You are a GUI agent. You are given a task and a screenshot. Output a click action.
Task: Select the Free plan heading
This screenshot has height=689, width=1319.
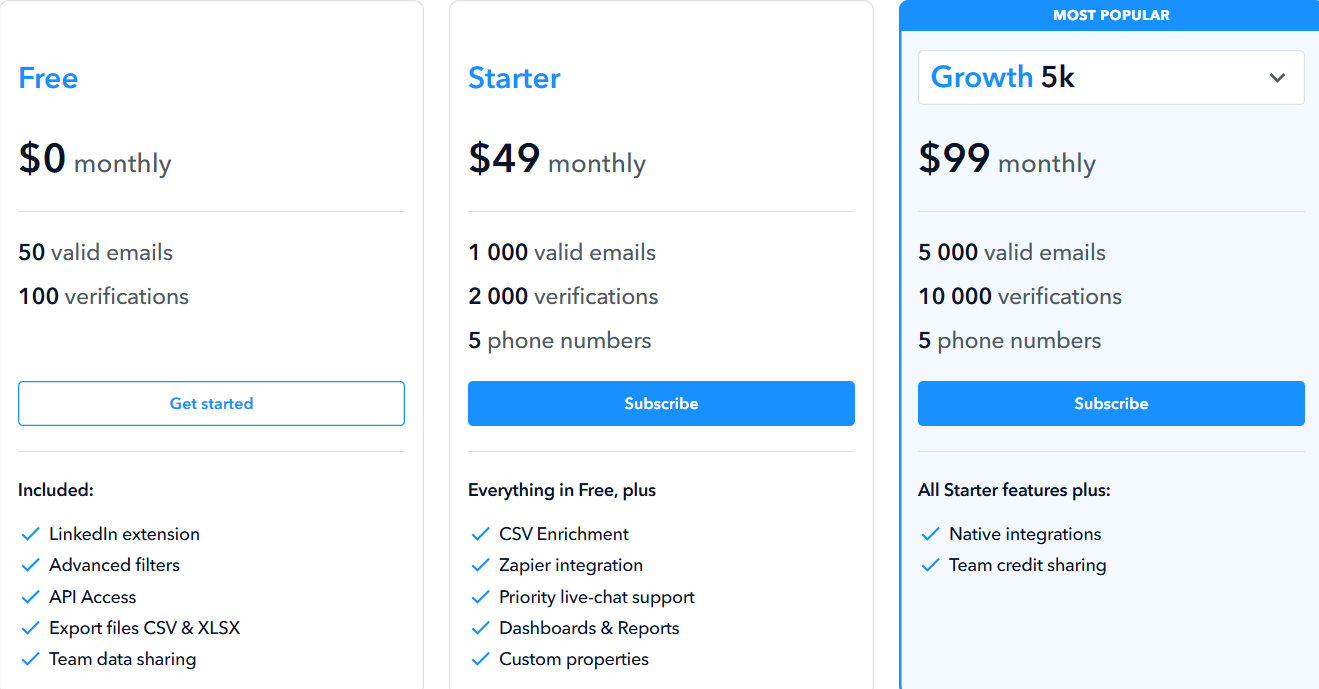point(48,78)
